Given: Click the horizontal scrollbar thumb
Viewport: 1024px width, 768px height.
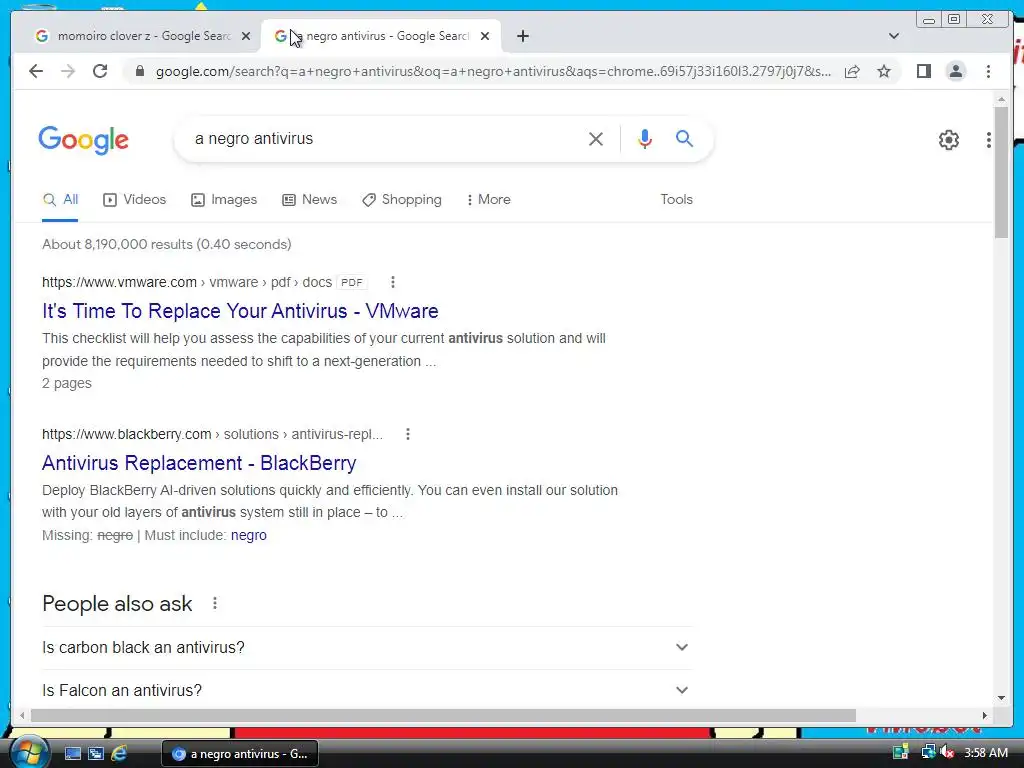Looking at the screenshot, I should click(443, 716).
